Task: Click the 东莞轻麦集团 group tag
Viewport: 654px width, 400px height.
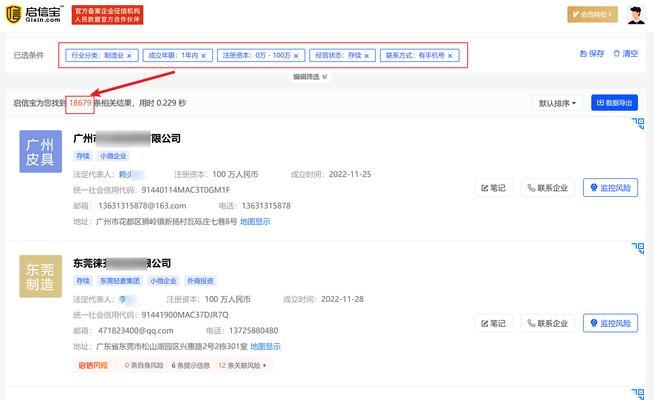Action: click(x=120, y=281)
